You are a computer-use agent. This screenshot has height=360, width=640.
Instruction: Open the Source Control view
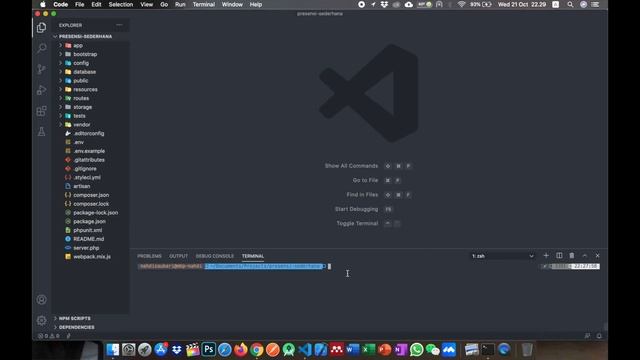(41, 69)
